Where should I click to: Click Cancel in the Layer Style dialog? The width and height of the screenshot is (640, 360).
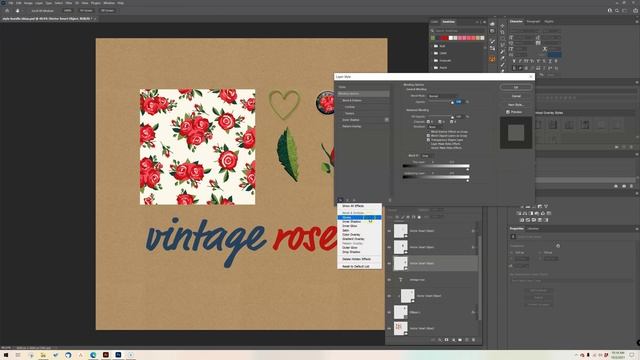(516, 96)
